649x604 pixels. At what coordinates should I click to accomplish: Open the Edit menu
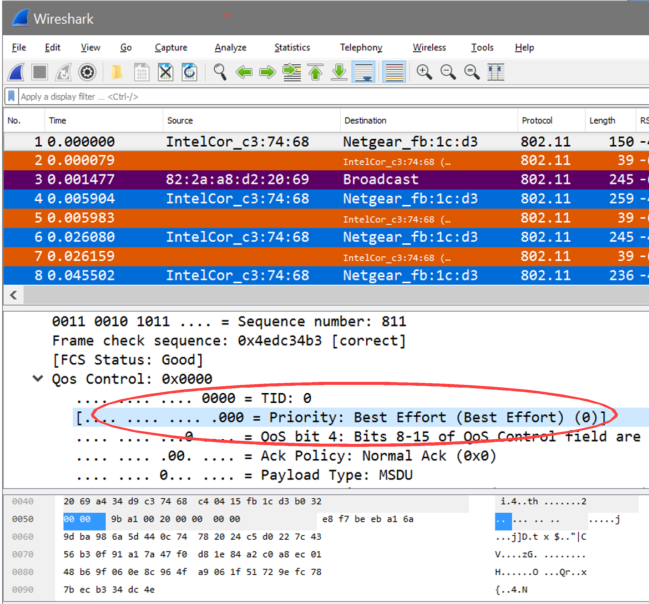pos(53,48)
